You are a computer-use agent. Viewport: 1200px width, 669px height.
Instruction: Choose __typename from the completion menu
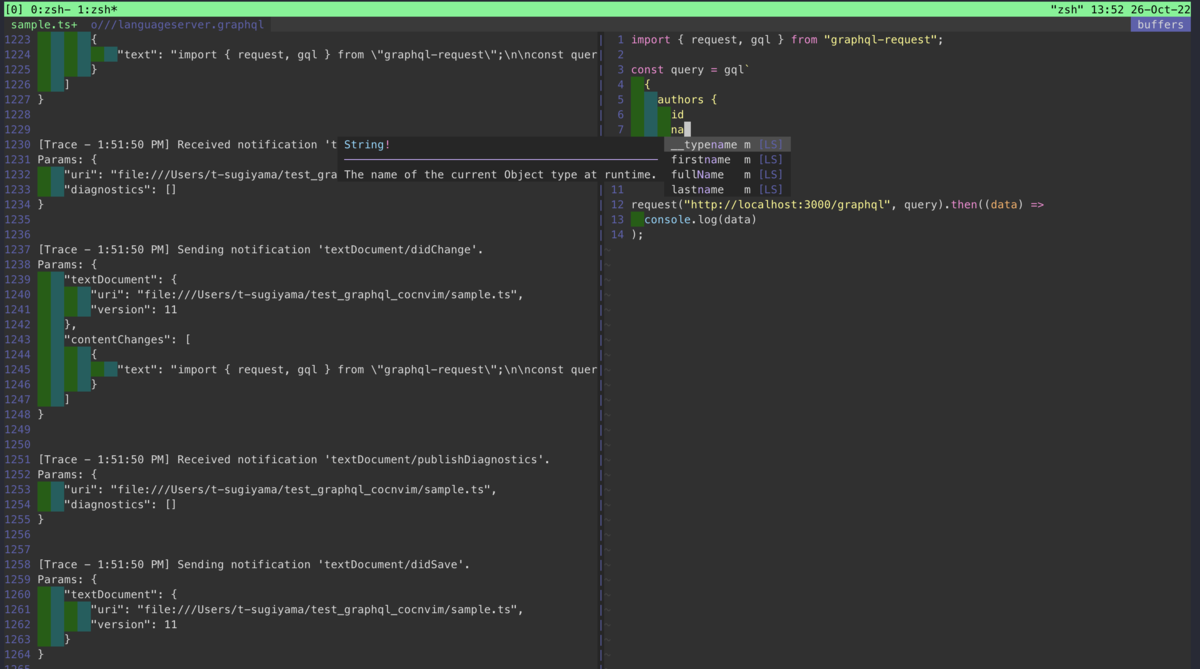pos(727,145)
